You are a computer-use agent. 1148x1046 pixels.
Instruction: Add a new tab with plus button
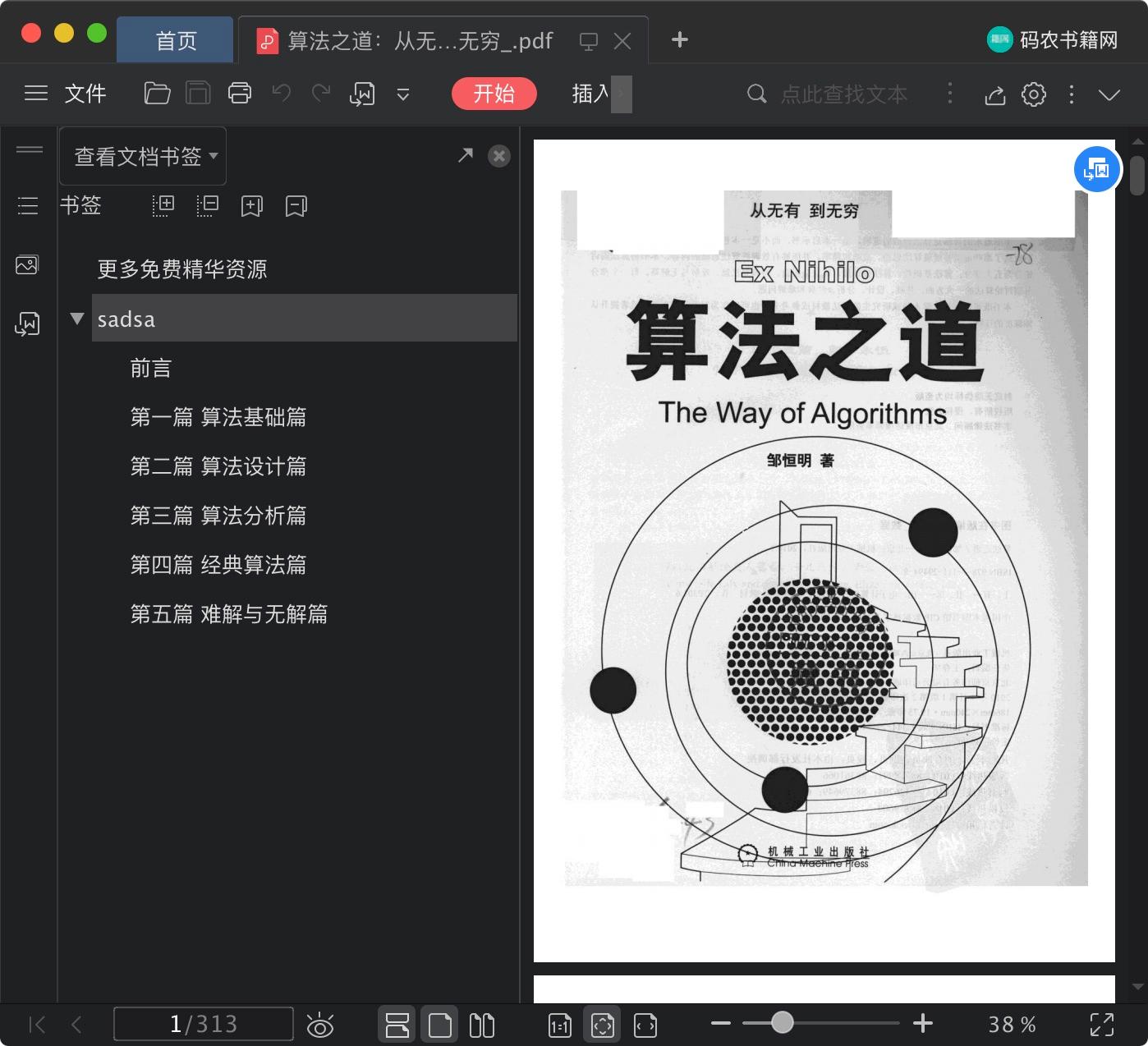tap(680, 39)
